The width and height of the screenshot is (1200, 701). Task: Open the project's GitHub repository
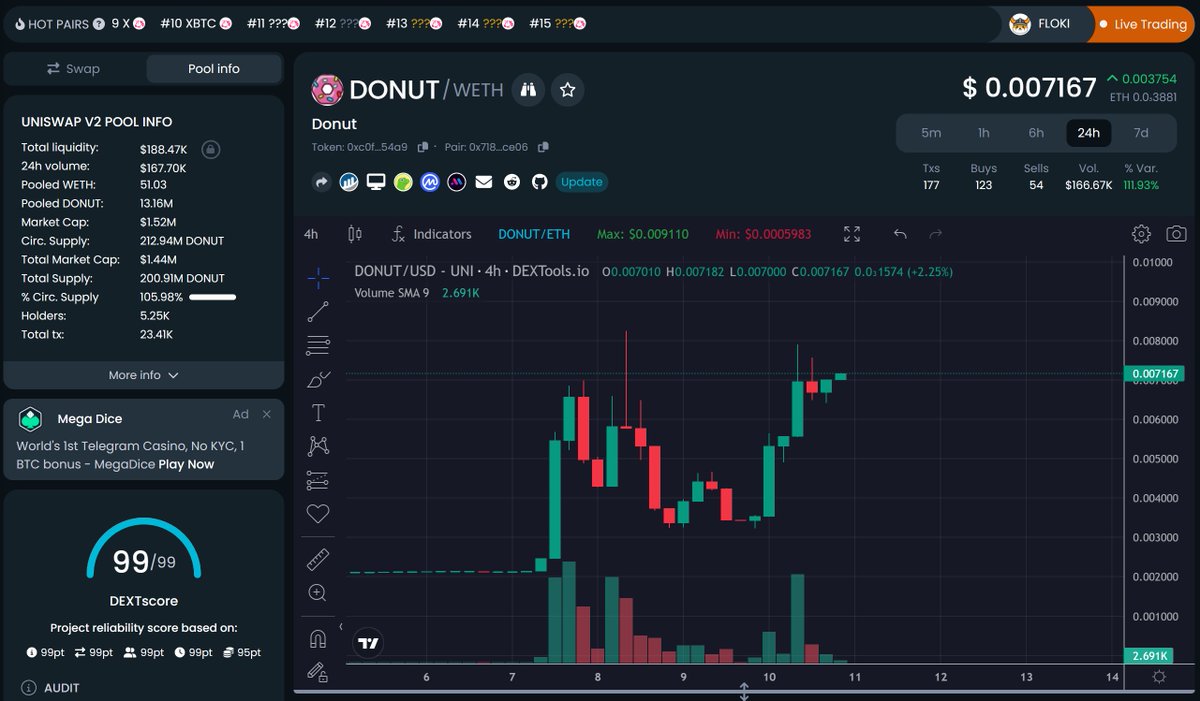[x=539, y=182]
